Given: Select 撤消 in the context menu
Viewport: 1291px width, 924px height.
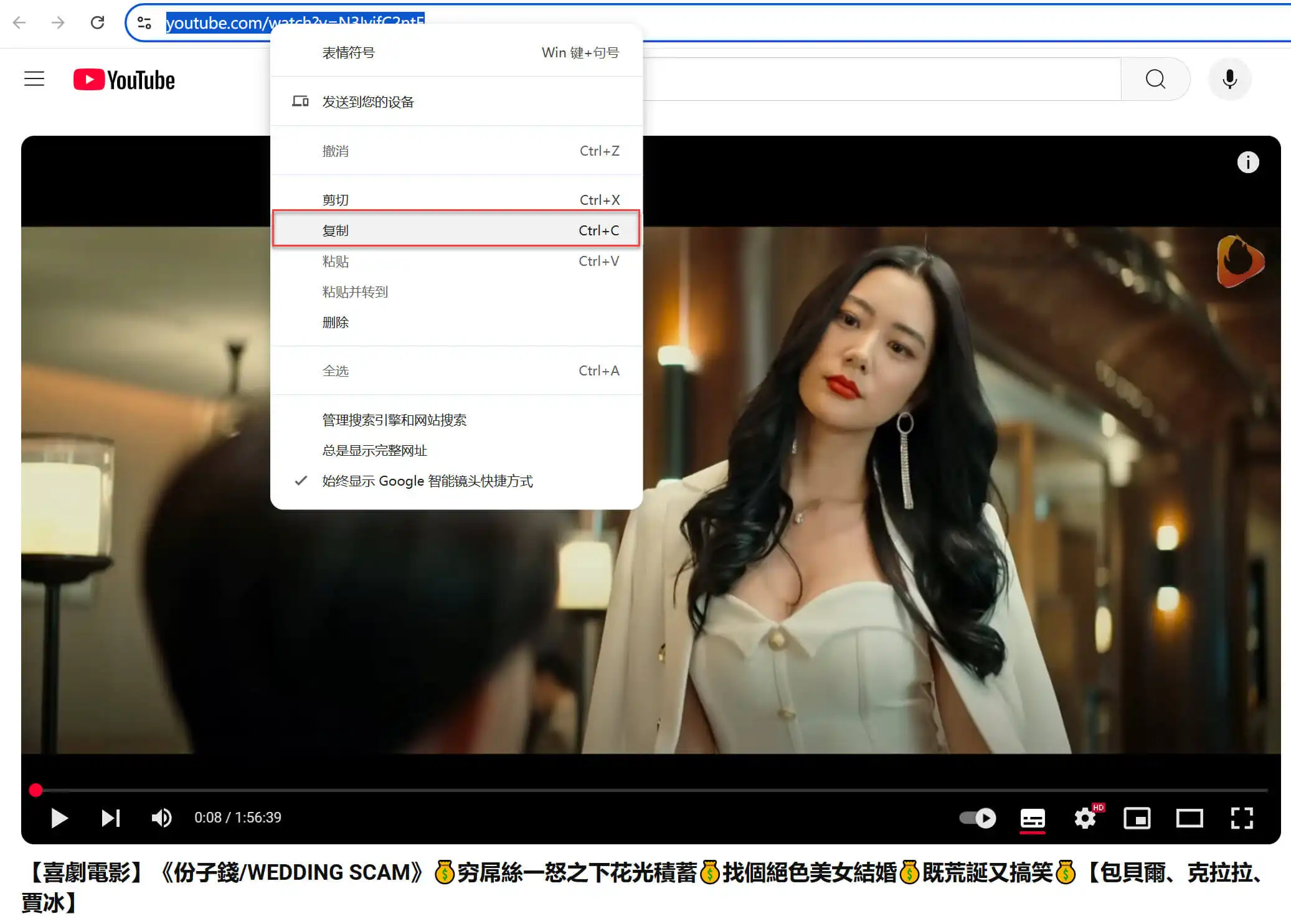Looking at the screenshot, I should click(456, 151).
